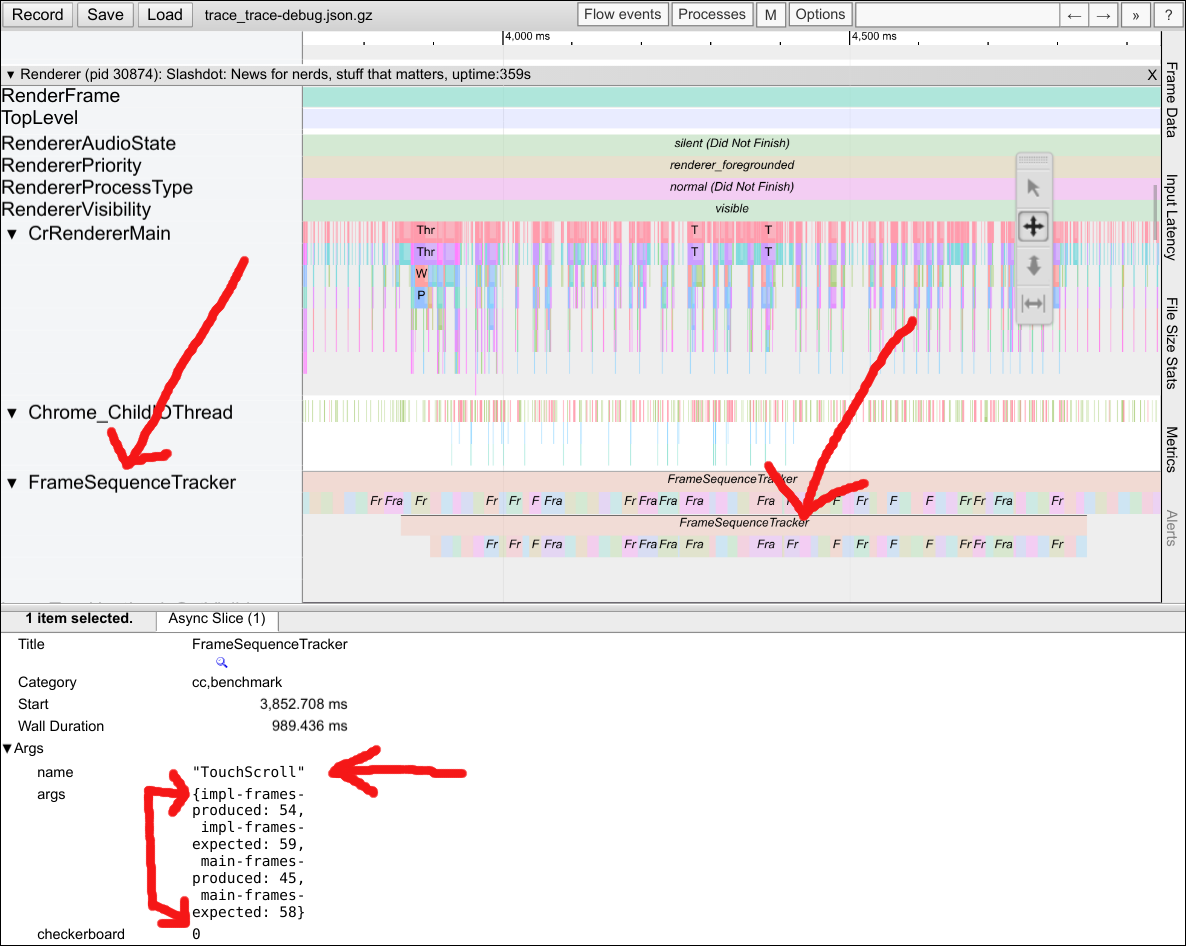Image resolution: width=1186 pixels, height=946 pixels.
Task: Switch to the Input Latency side tab
Action: tap(1173, 217)
